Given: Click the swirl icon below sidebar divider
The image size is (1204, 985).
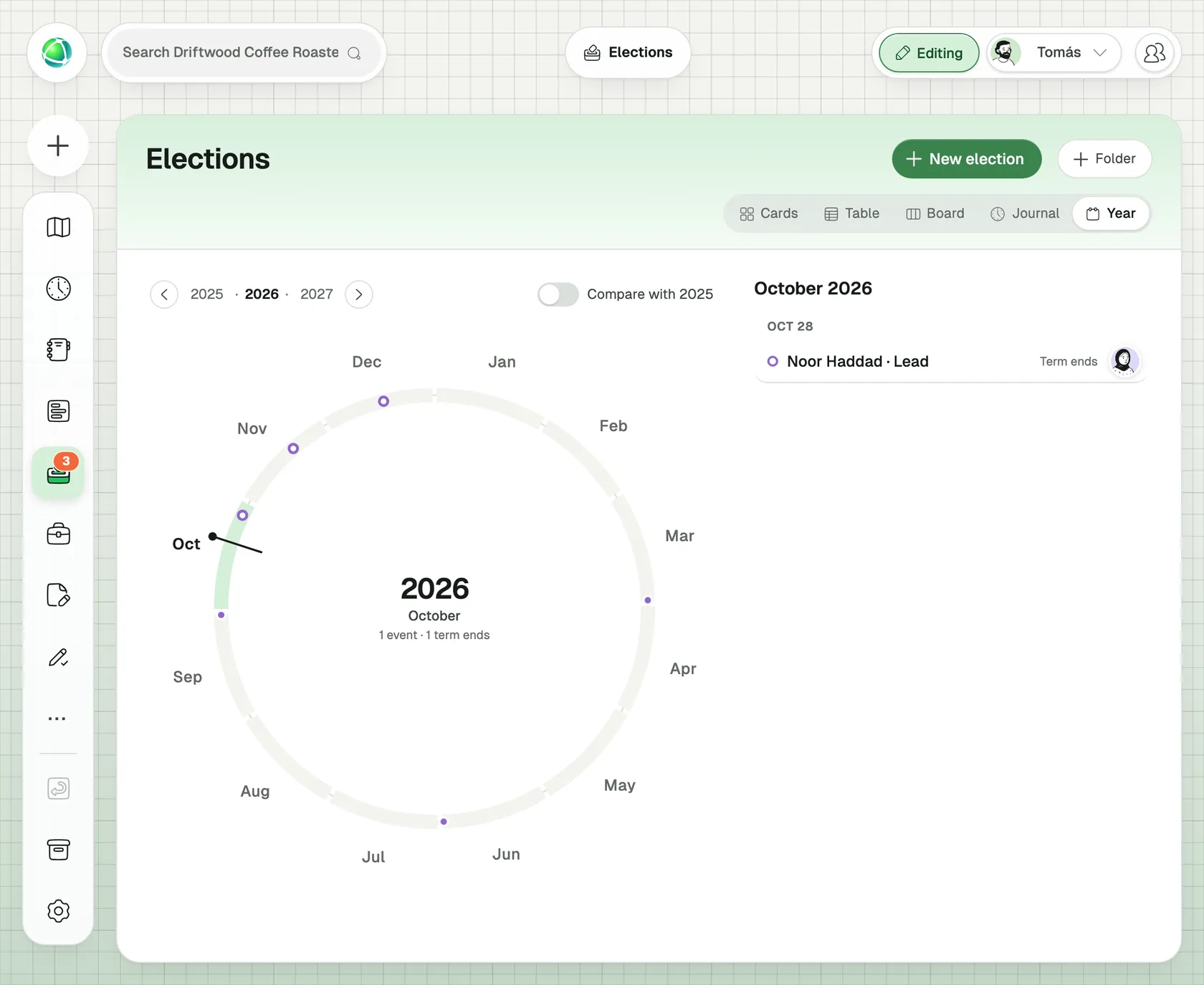Looking at the screenshot, I should (x=58, y=789).
